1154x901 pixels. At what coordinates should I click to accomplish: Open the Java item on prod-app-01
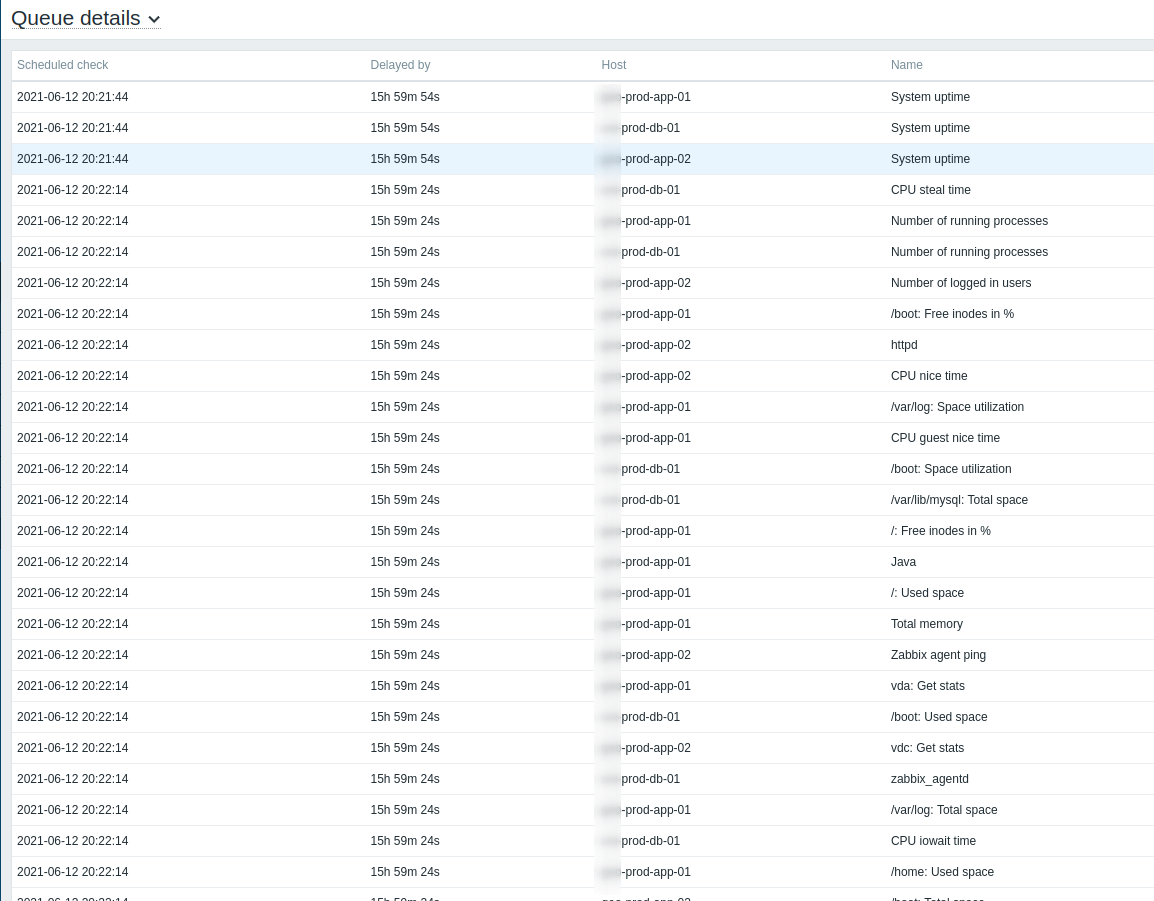(x=903, y=562)
